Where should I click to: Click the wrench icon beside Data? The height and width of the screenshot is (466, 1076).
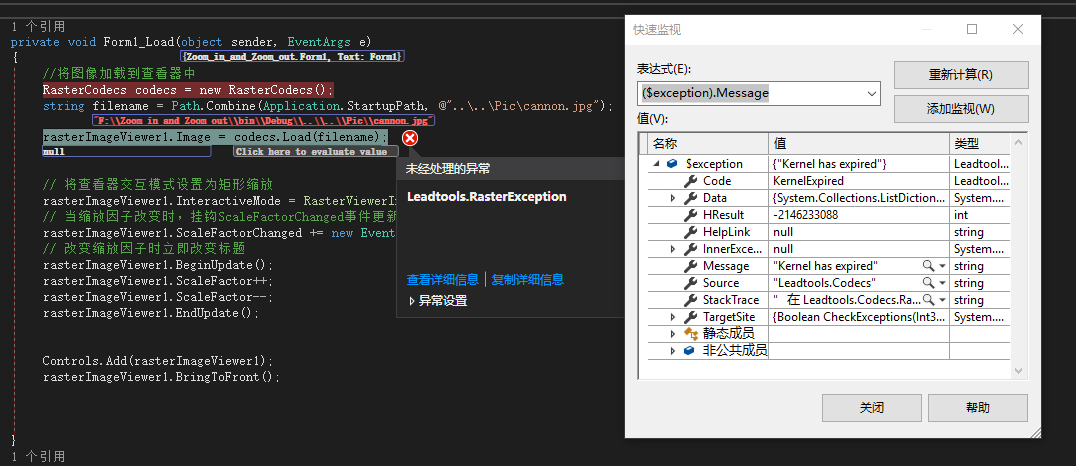691,198
